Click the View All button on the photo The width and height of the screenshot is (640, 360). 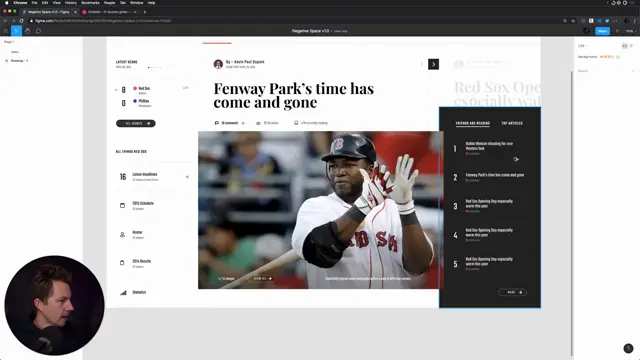262,279
